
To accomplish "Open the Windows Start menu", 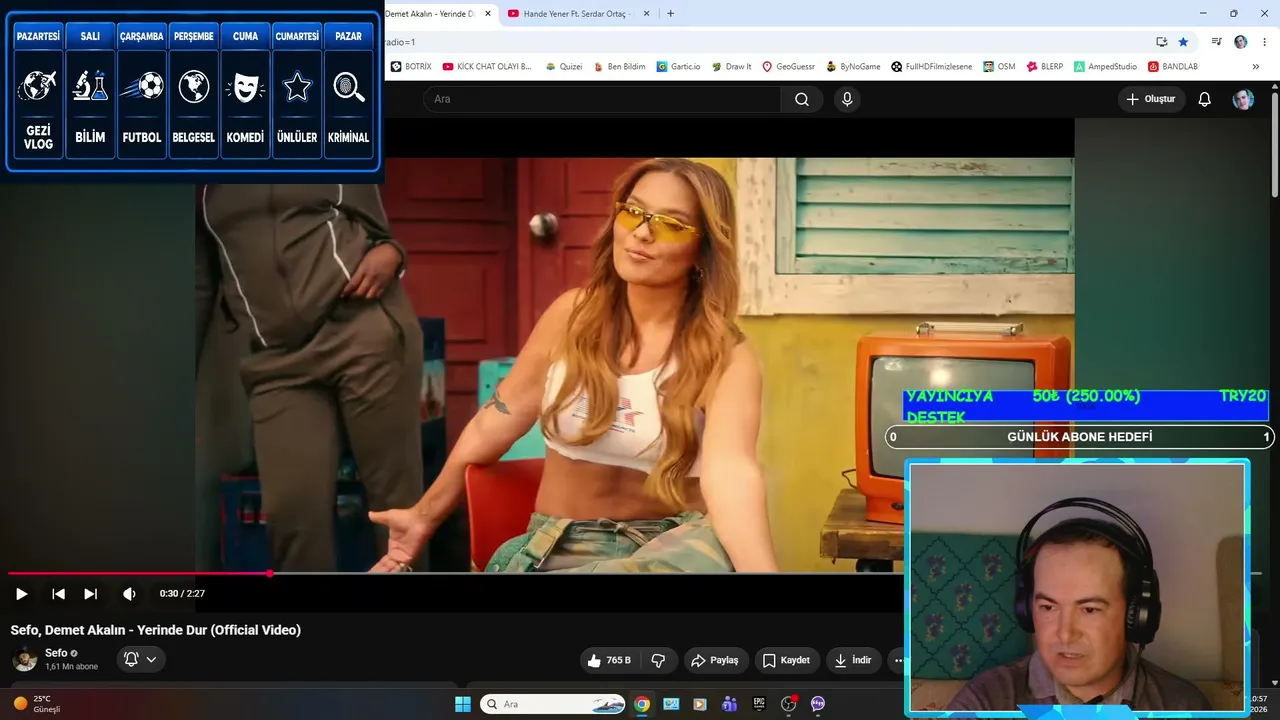I will pyautogui.click(x=463, y=704).
